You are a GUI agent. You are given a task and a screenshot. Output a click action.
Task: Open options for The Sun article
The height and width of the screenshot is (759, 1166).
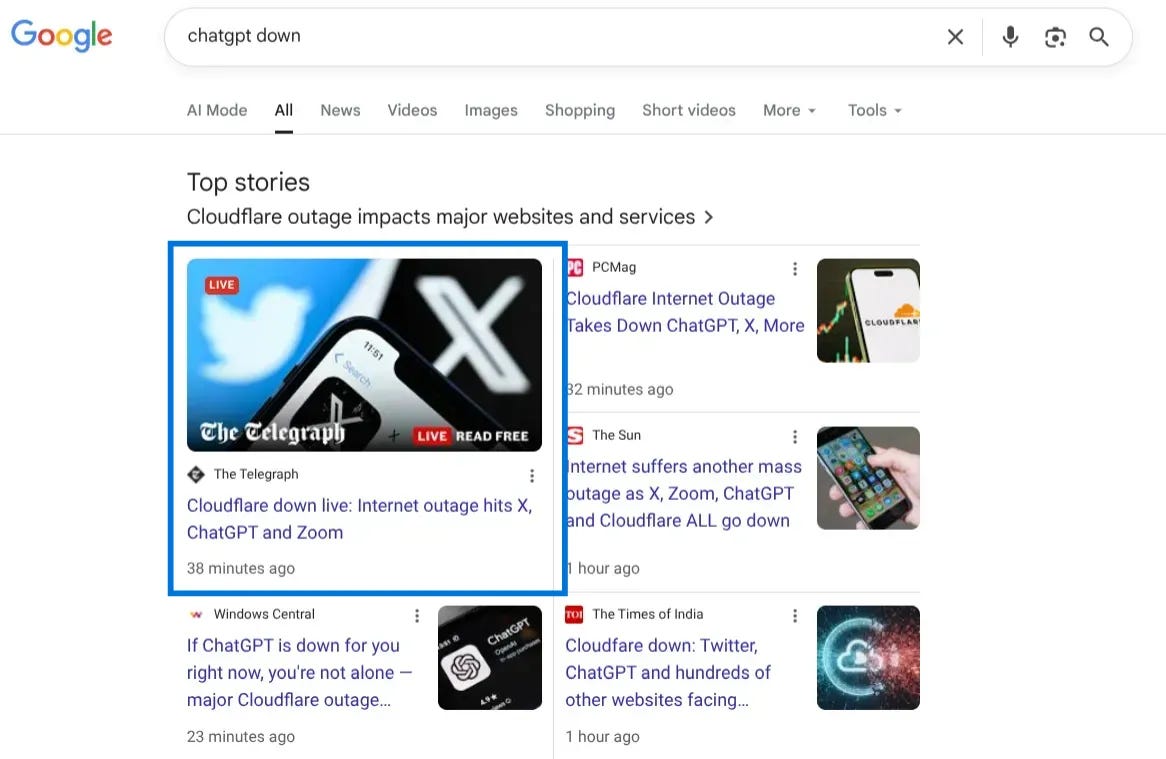(795, 436)
